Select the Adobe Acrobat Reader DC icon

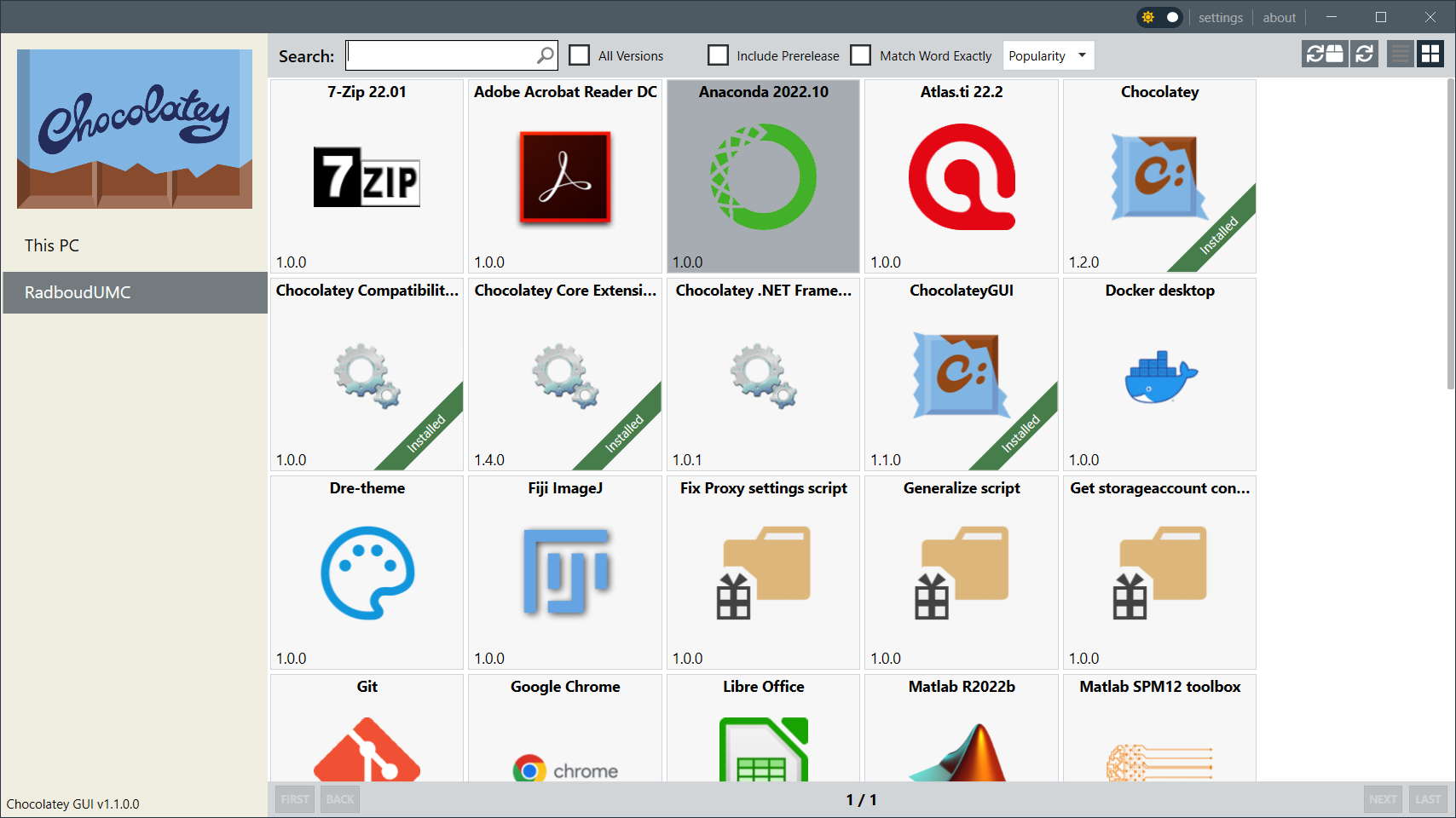(x=565, y=177)
